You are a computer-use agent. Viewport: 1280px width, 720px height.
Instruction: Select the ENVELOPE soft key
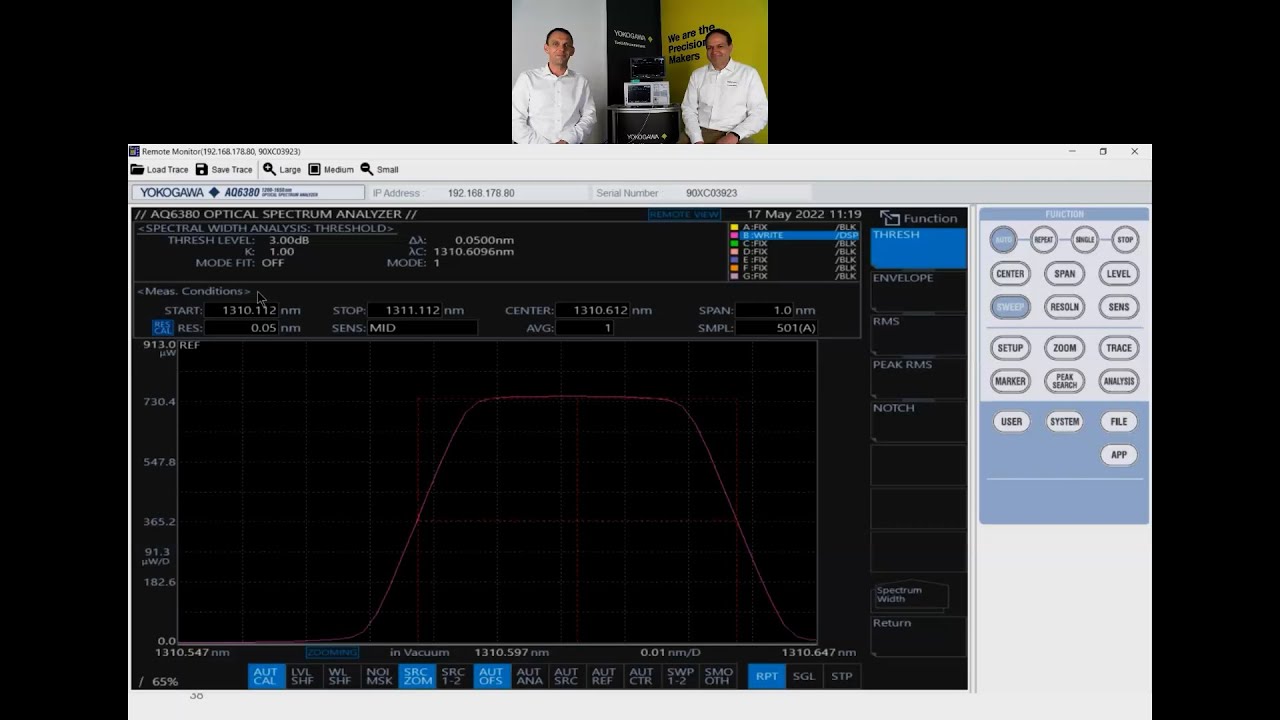click(x=919, y=291)
